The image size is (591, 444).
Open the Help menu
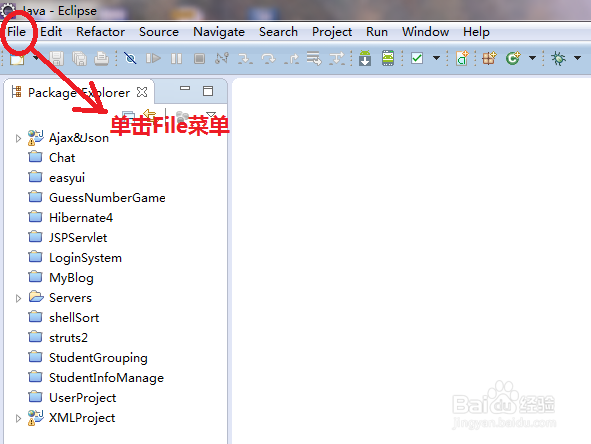tap(476, 32)
